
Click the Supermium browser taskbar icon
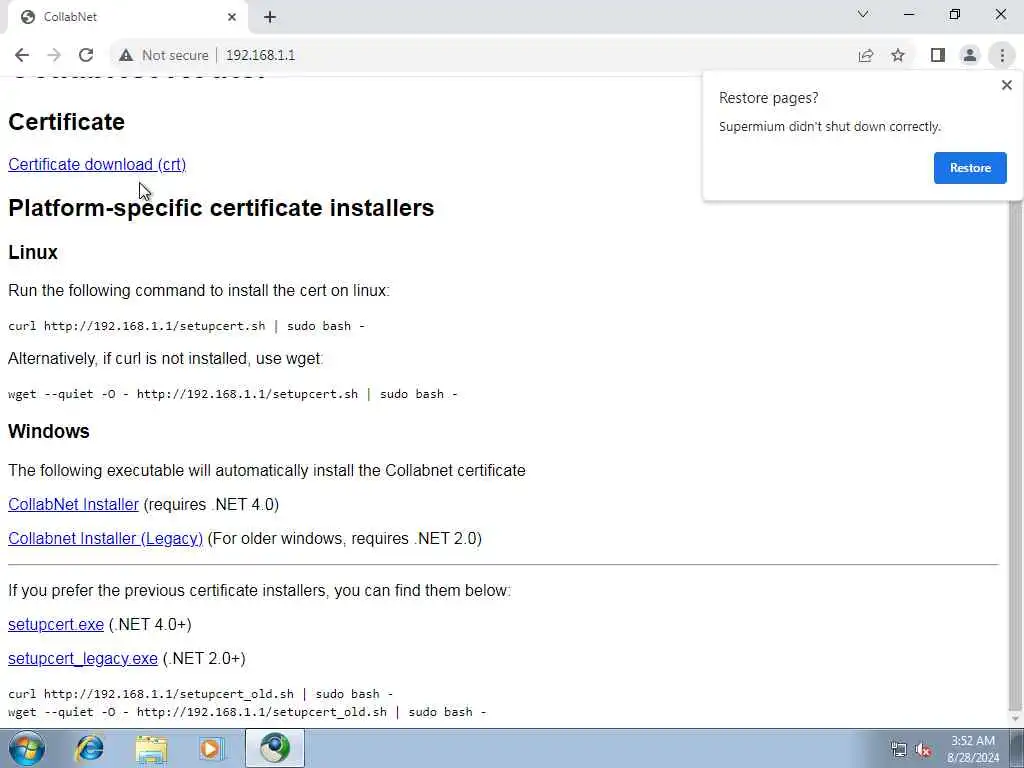tap(274, 748)
